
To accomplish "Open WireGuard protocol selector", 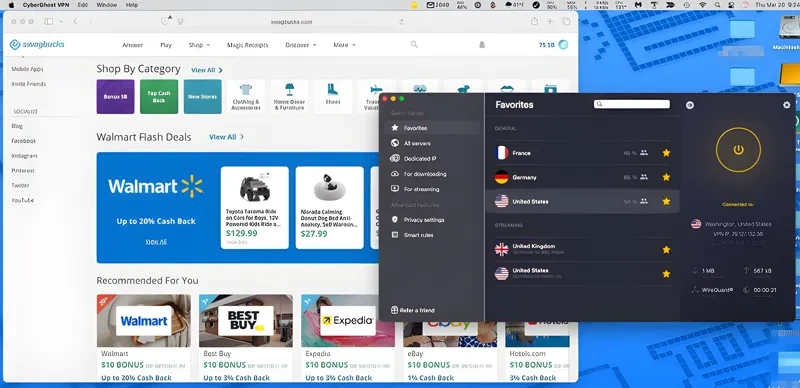I will point(713,290).
